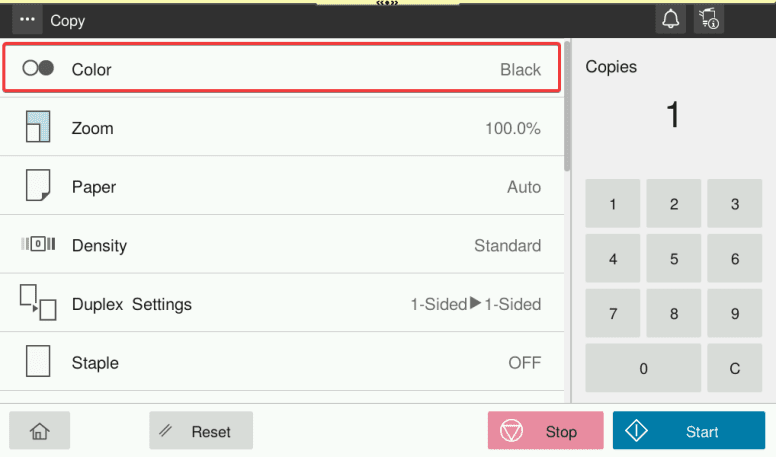
Task: Reset the copy settings
Action: [x=201, y=431]
